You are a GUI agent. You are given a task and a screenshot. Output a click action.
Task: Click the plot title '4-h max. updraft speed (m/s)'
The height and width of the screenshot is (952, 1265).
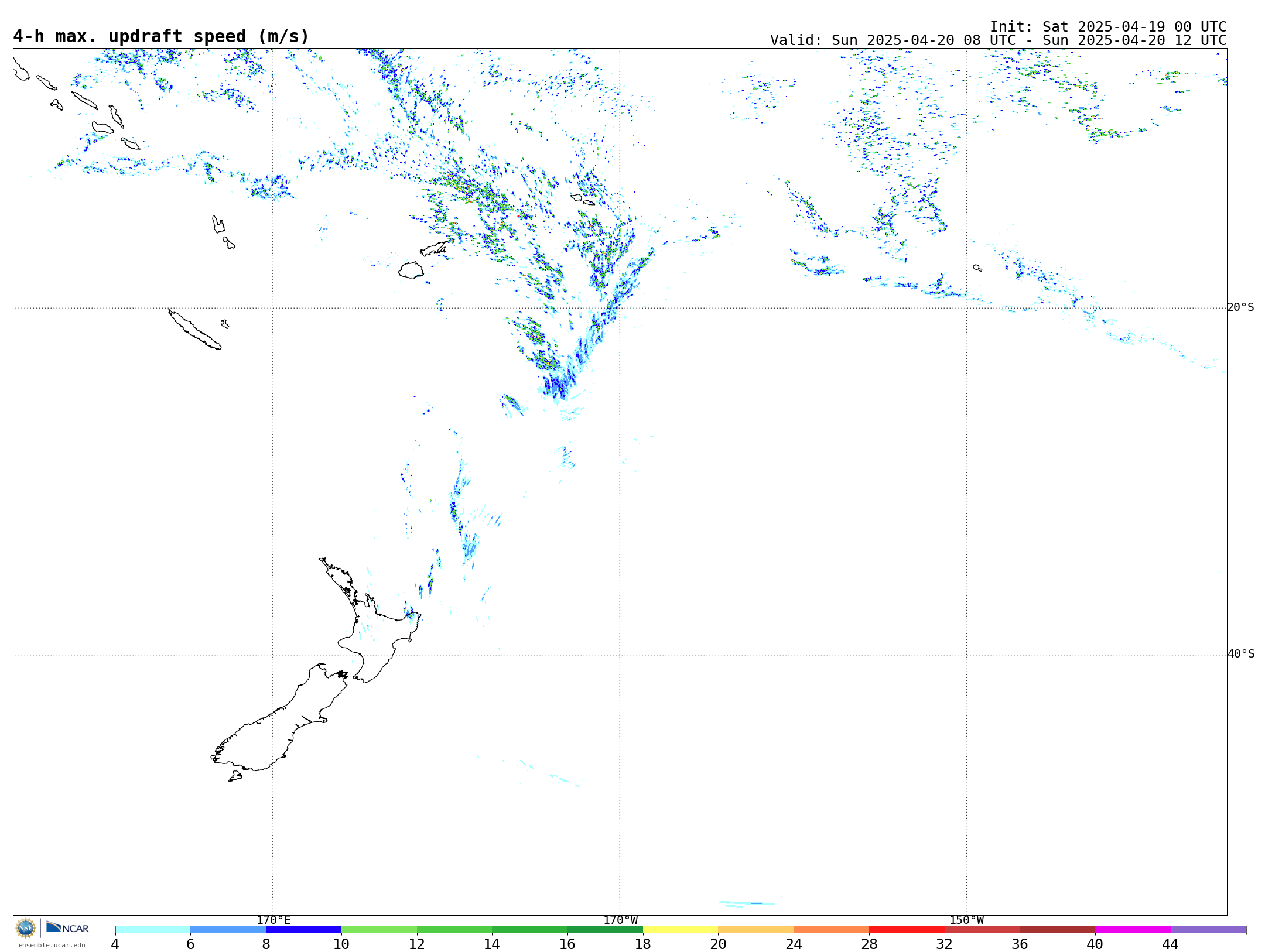pyautogui.click(x=161, y=36)
